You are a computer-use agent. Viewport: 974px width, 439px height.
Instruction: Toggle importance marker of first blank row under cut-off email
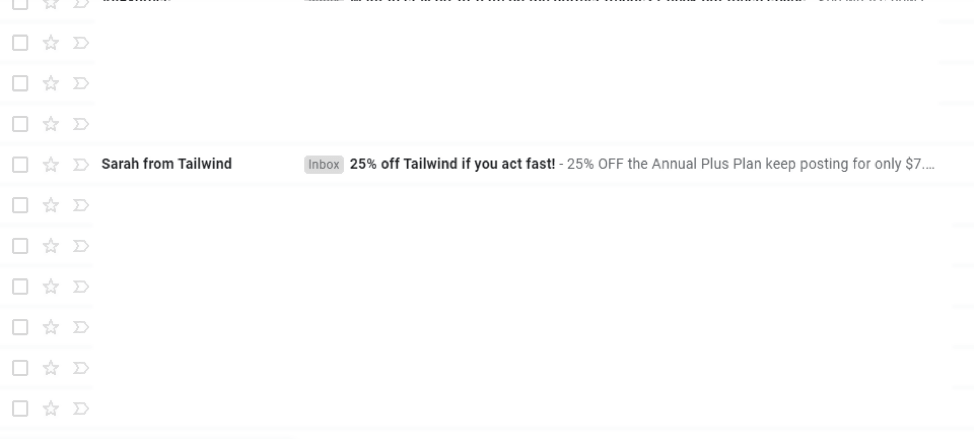pos(81,43)
